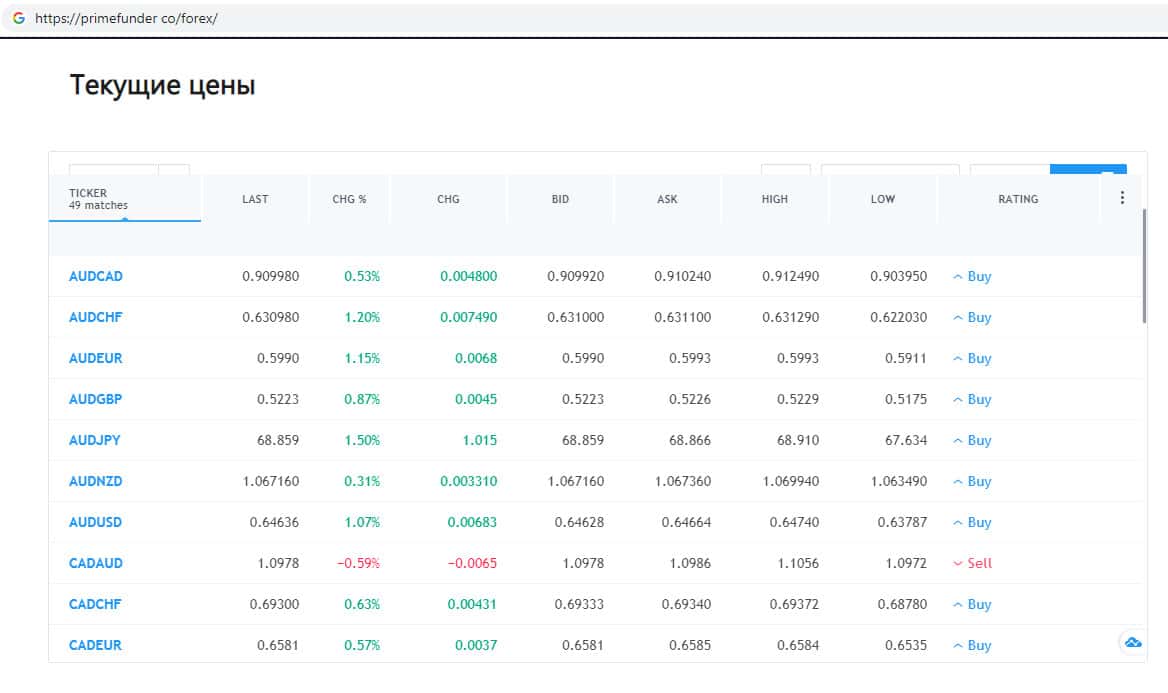Click the Buy arrow icon for CADEUR
Image resolution: width=1168 pixels, height=693 pixels.
[x=957, y=645]
